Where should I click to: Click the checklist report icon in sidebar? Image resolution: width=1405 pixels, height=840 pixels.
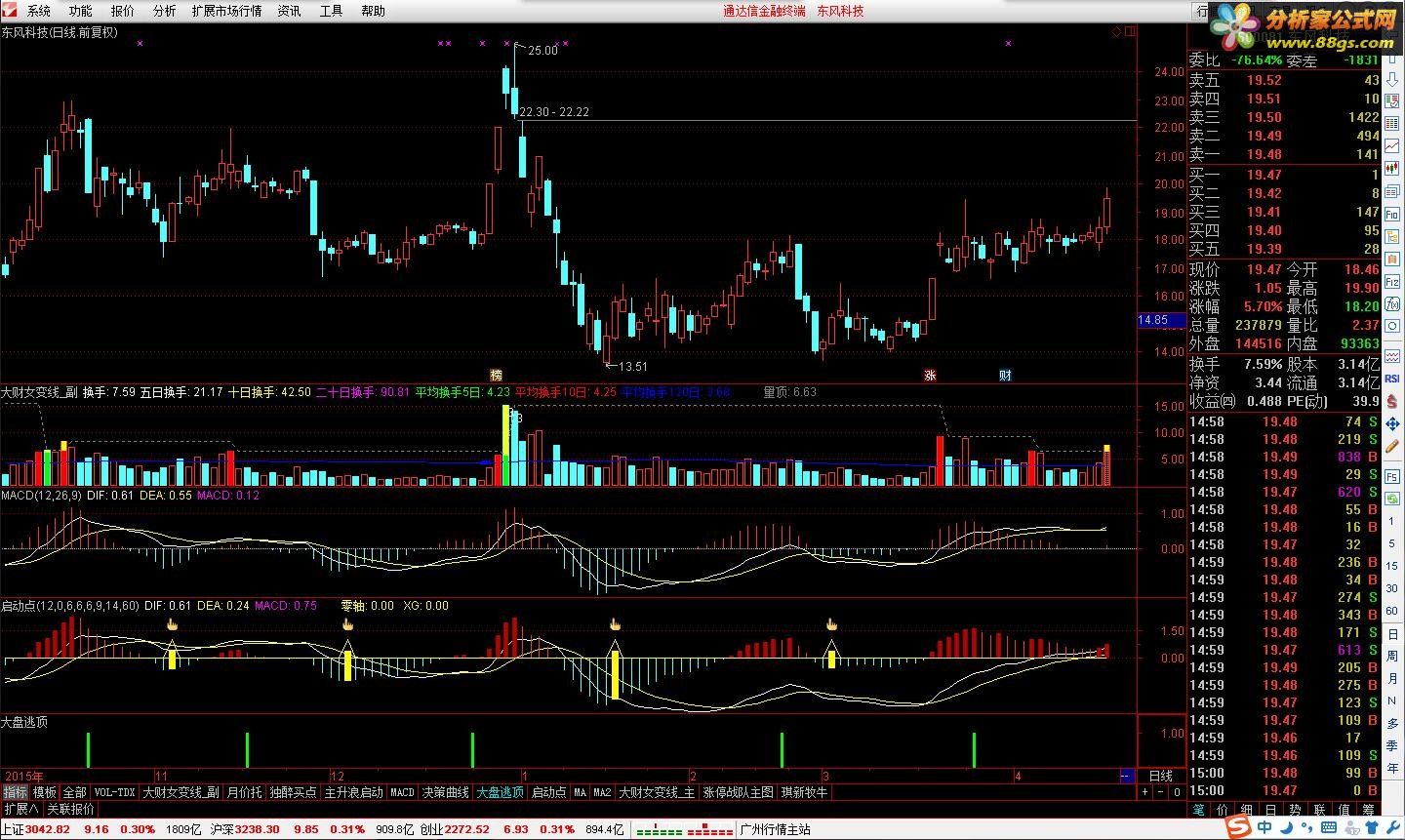point(1392,101)
